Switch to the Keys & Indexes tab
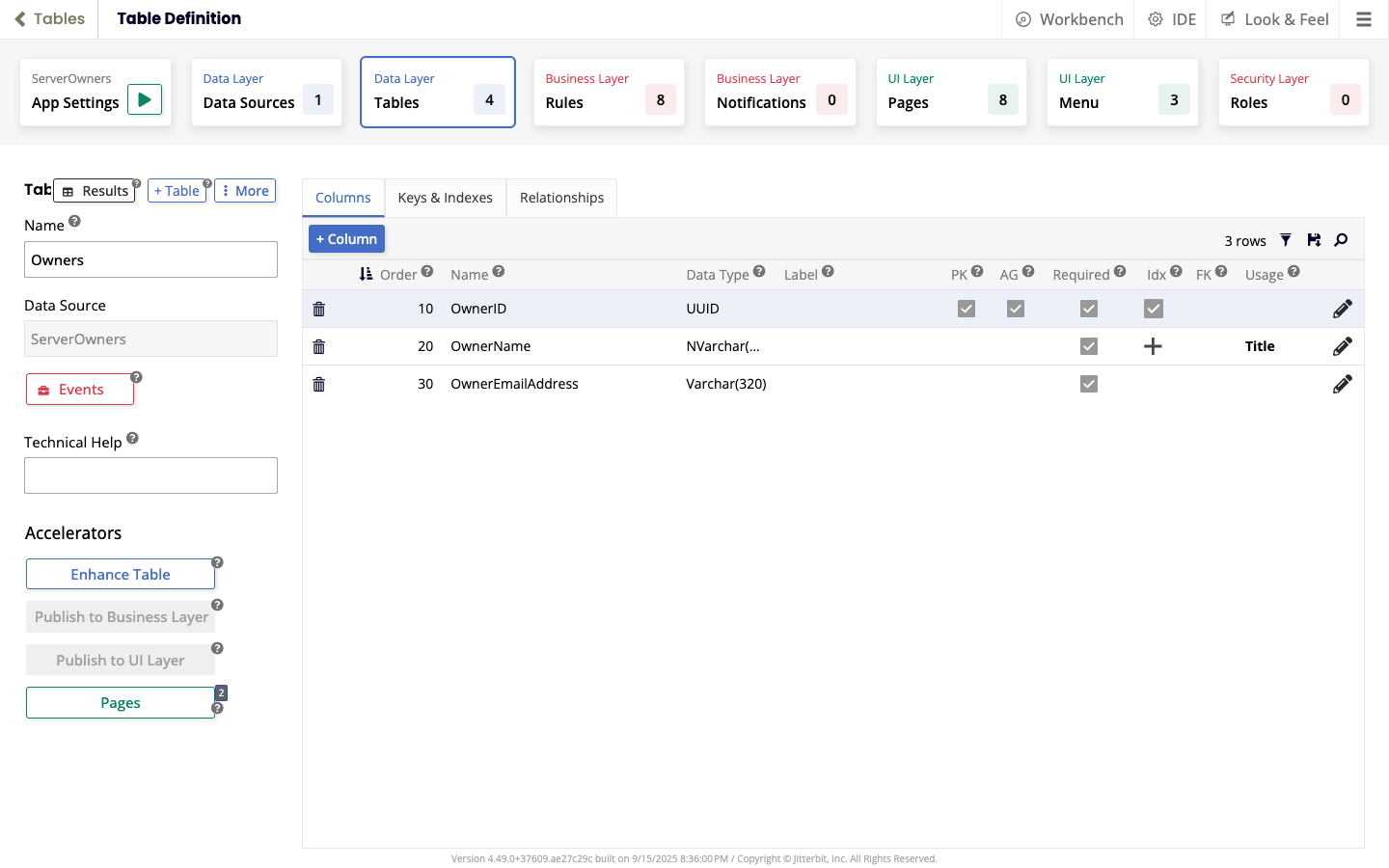Image resolution: width=1389 pixels, height=868 pixels. (x=445, y=198)
